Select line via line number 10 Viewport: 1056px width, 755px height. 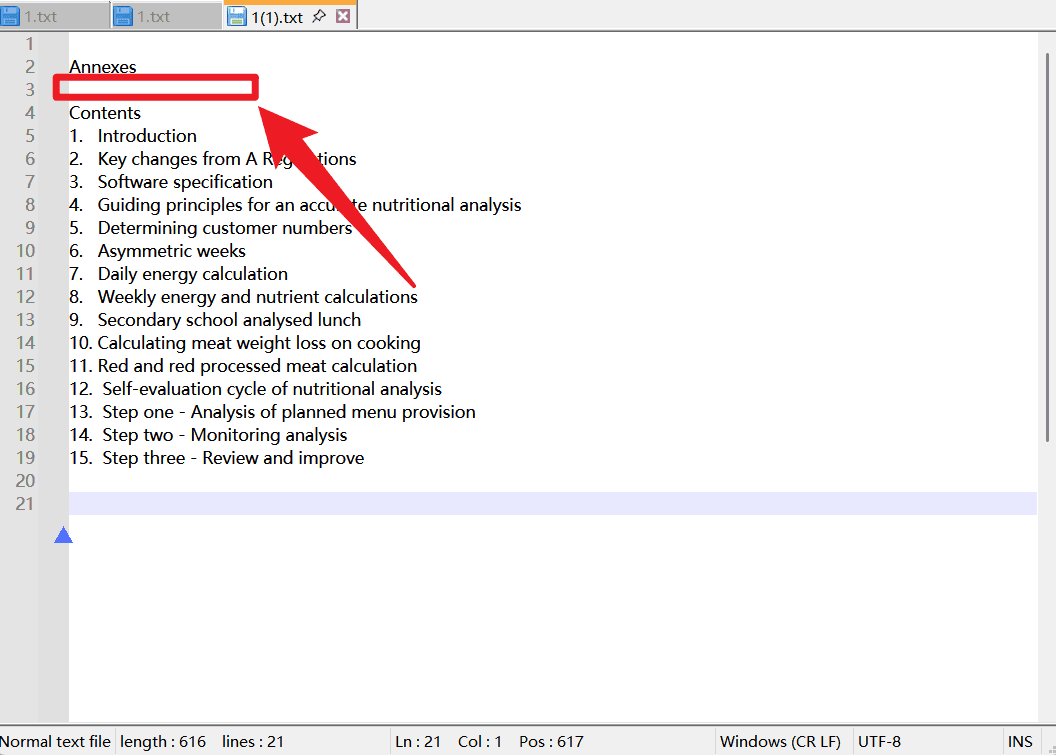(25, 251)
